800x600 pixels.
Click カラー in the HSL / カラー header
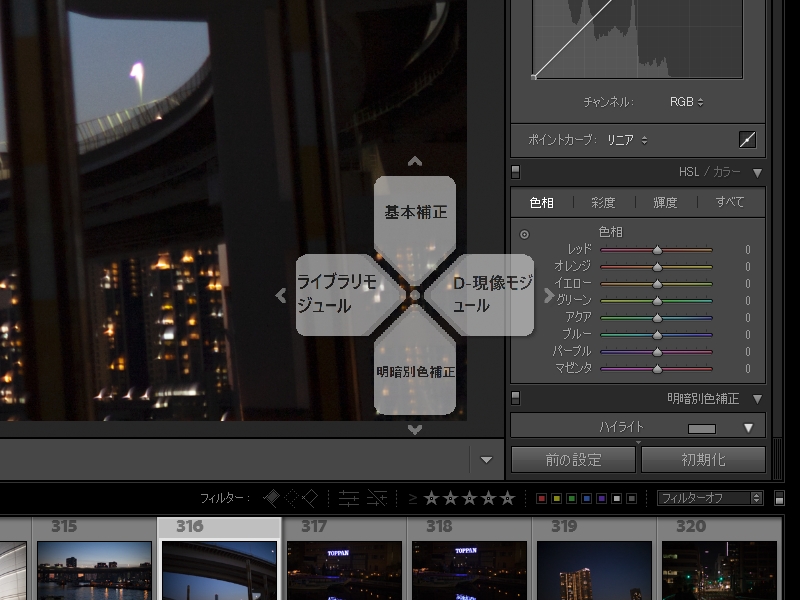click(727, 172)
